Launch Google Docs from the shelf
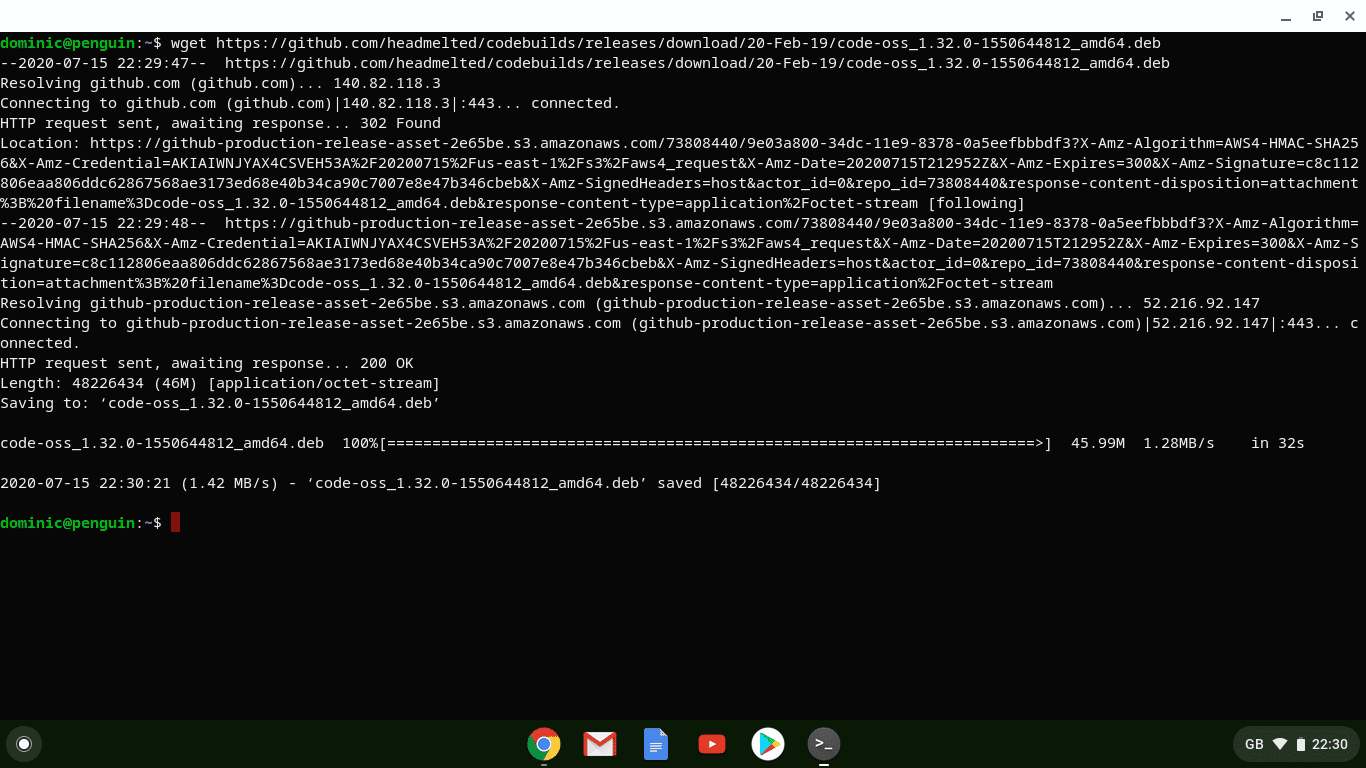The height and width of the screenshot is (768, 1366). pyautogui.click(x=655, y=744)
